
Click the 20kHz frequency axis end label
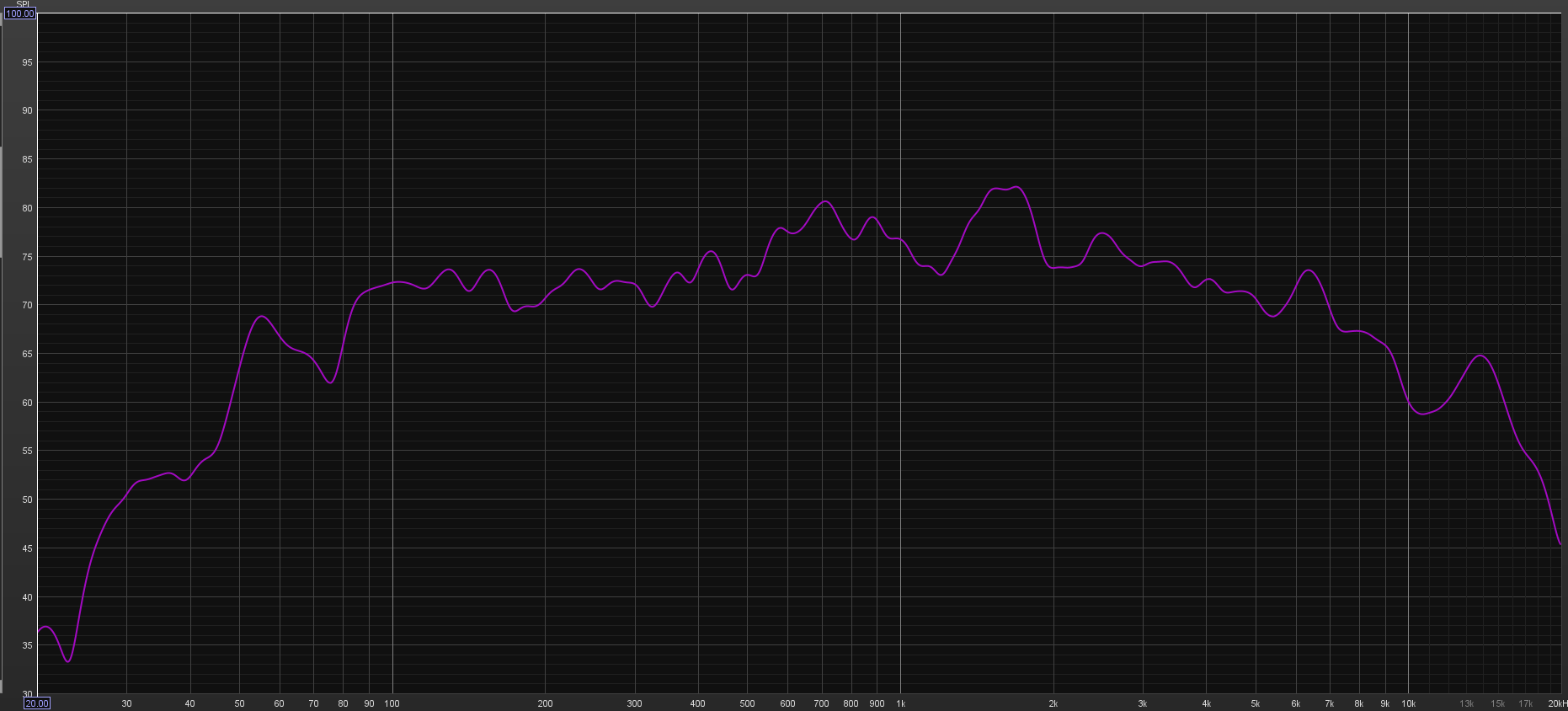pos(1557,703)
